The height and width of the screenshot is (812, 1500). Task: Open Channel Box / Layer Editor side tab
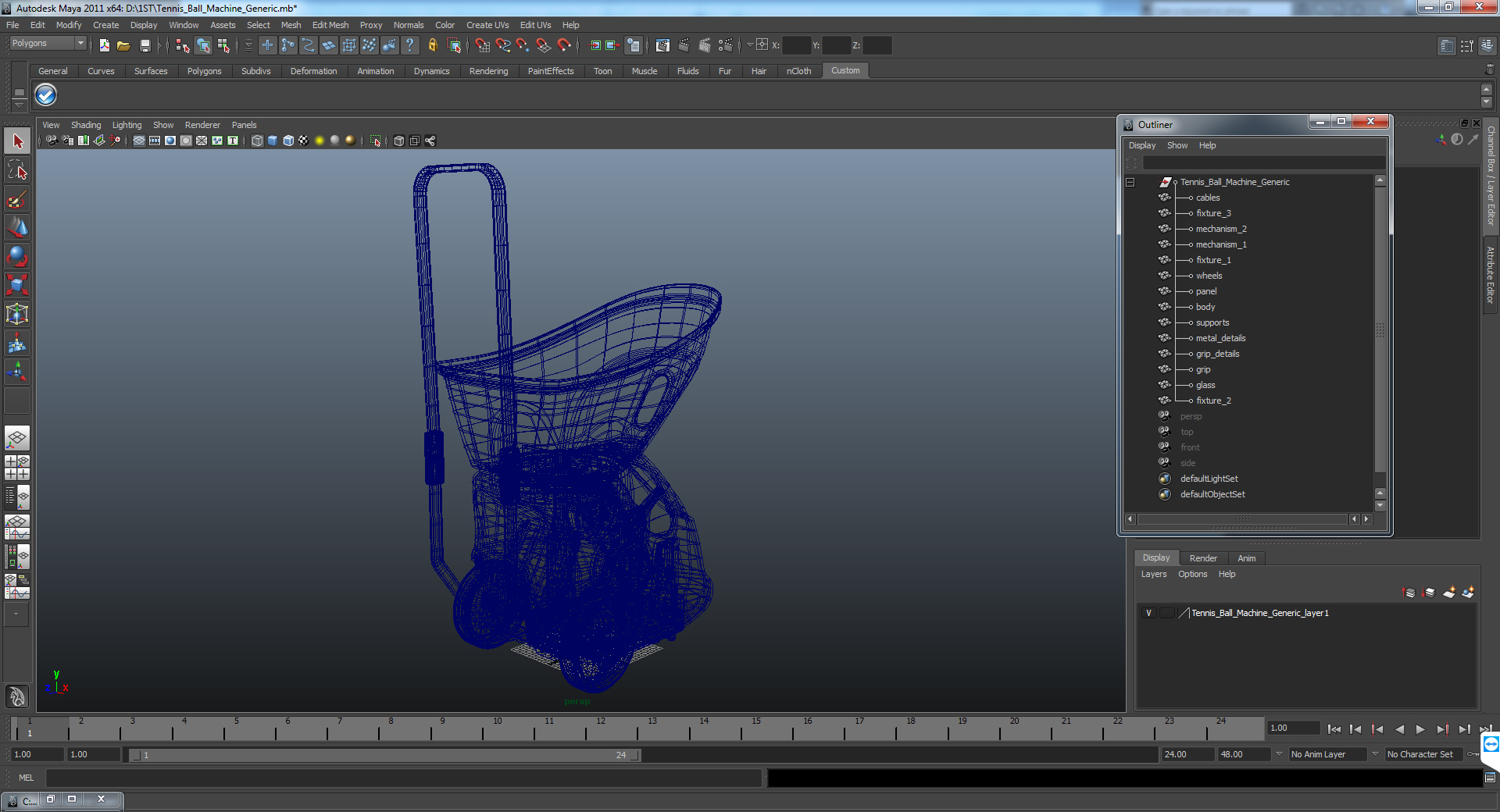(1491, 176)
